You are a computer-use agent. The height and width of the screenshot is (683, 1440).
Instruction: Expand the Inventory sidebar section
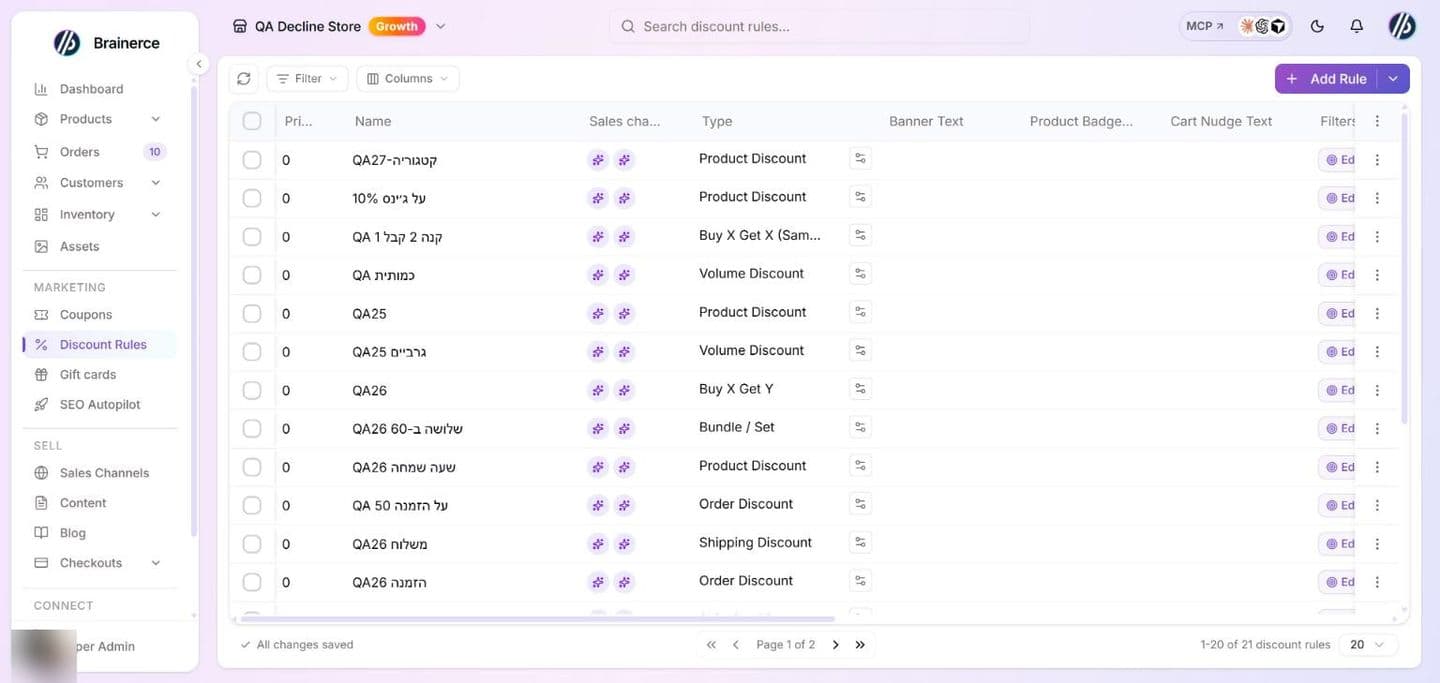156,215
